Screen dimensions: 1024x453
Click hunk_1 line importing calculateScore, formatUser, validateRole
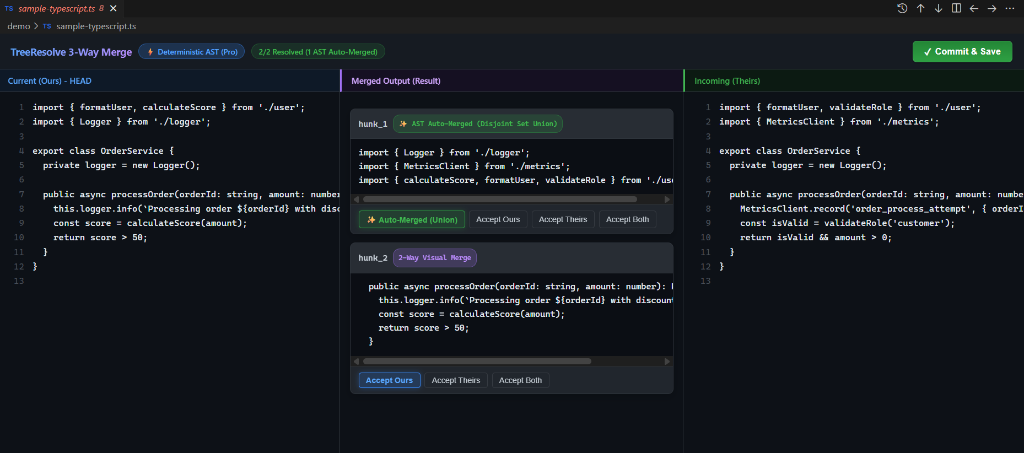pos(516,180)
